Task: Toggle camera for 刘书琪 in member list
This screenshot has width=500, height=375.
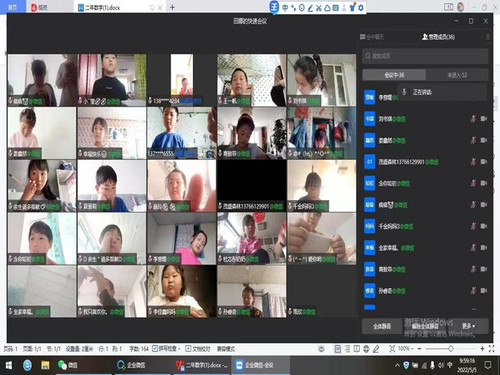Action: click(x=483, y=119)
